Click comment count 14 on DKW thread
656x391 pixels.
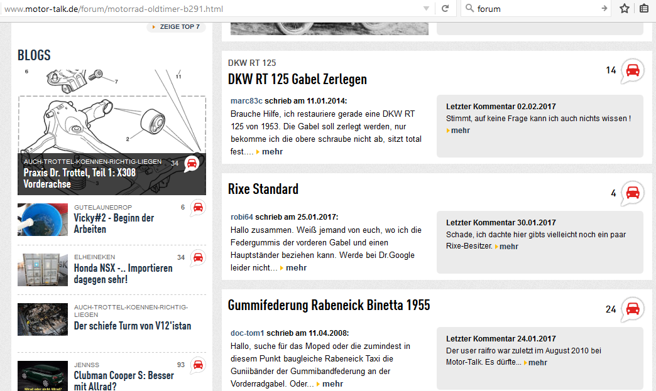coord(611,70)
